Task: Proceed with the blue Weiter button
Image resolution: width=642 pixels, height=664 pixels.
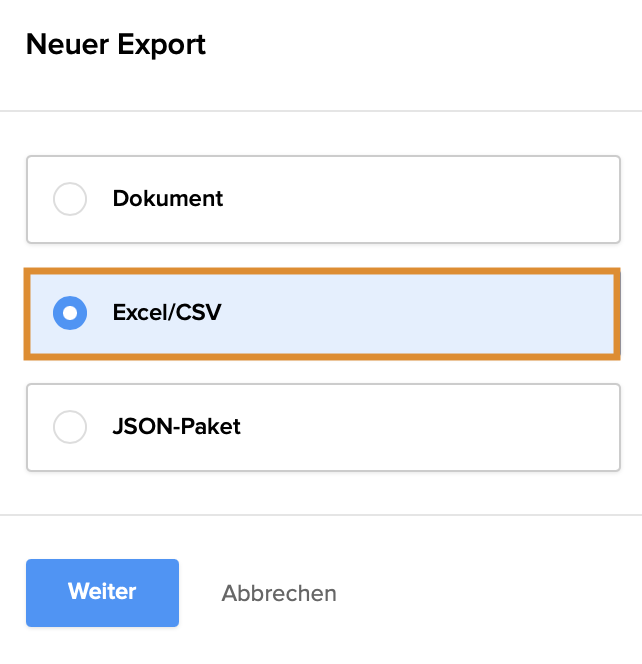Action: [102, 592]
